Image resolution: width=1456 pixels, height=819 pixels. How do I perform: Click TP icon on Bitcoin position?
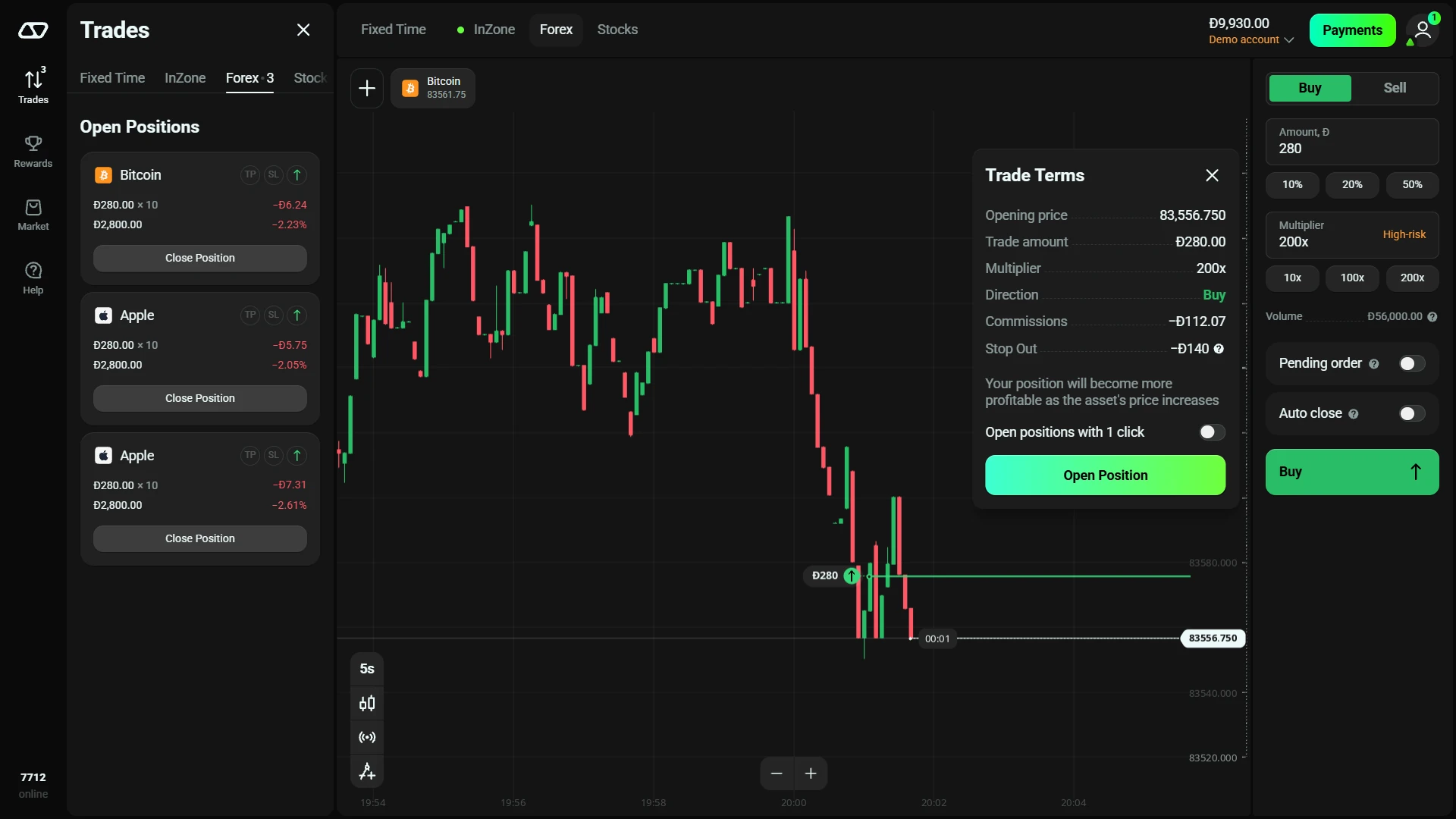click(x=250, y=174)
